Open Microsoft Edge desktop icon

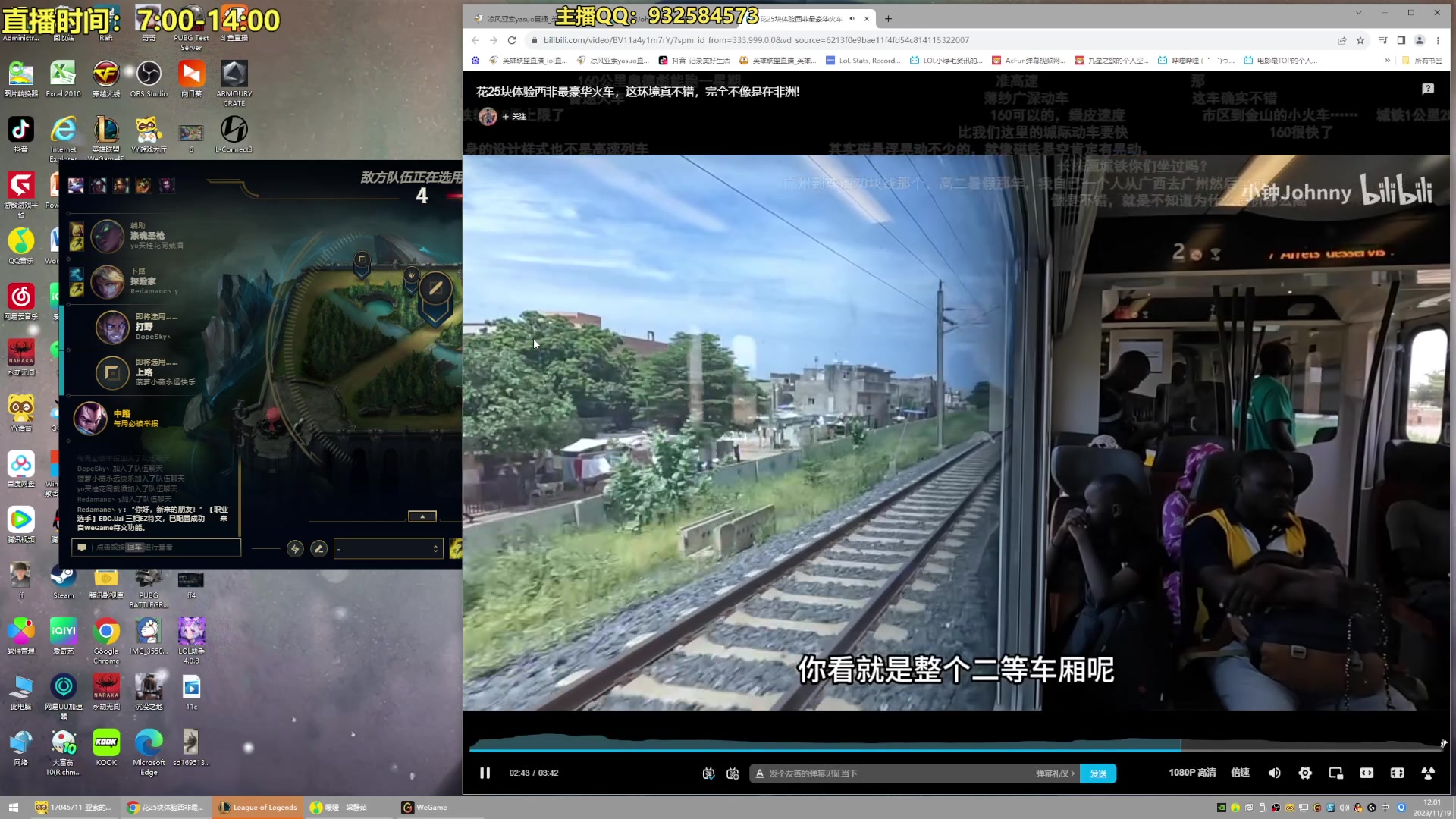pos(149,752)
